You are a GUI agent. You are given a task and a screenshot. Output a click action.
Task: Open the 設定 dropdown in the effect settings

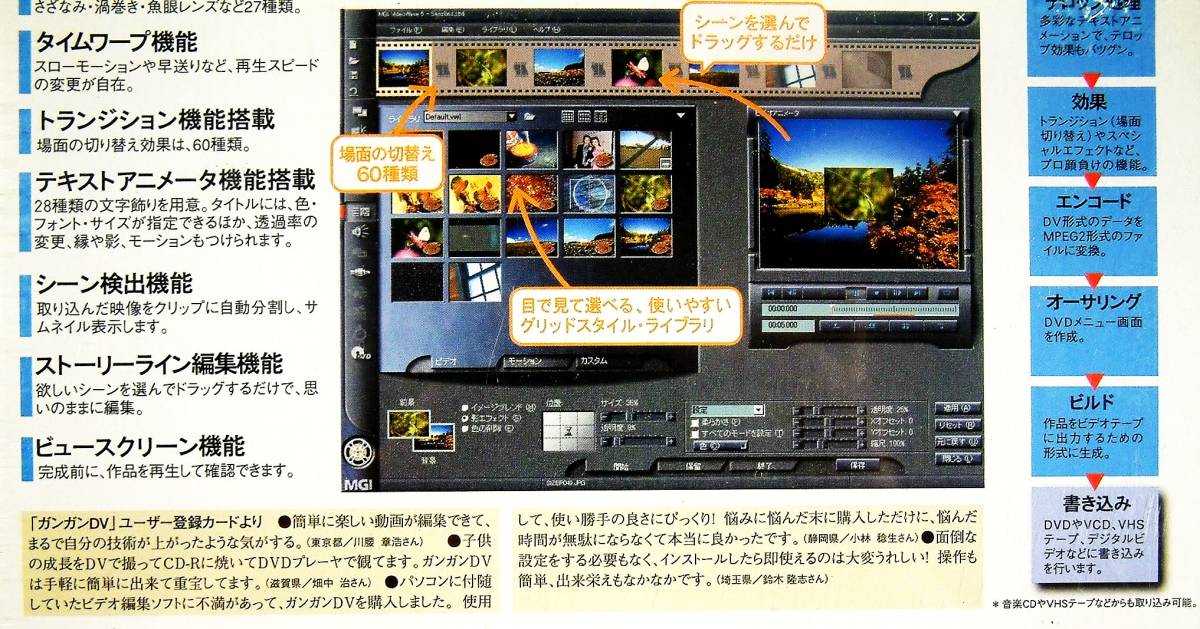[x=759, y=410]
